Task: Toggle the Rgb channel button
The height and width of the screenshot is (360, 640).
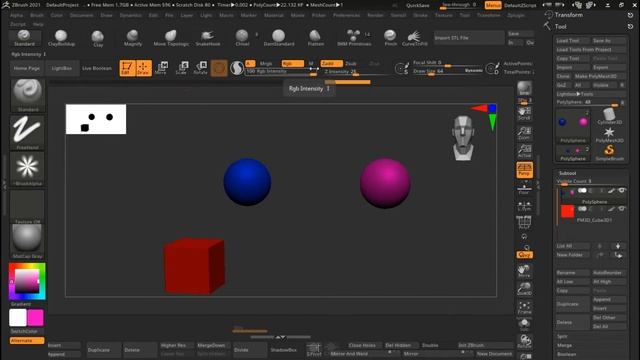Action: [293, 63]
